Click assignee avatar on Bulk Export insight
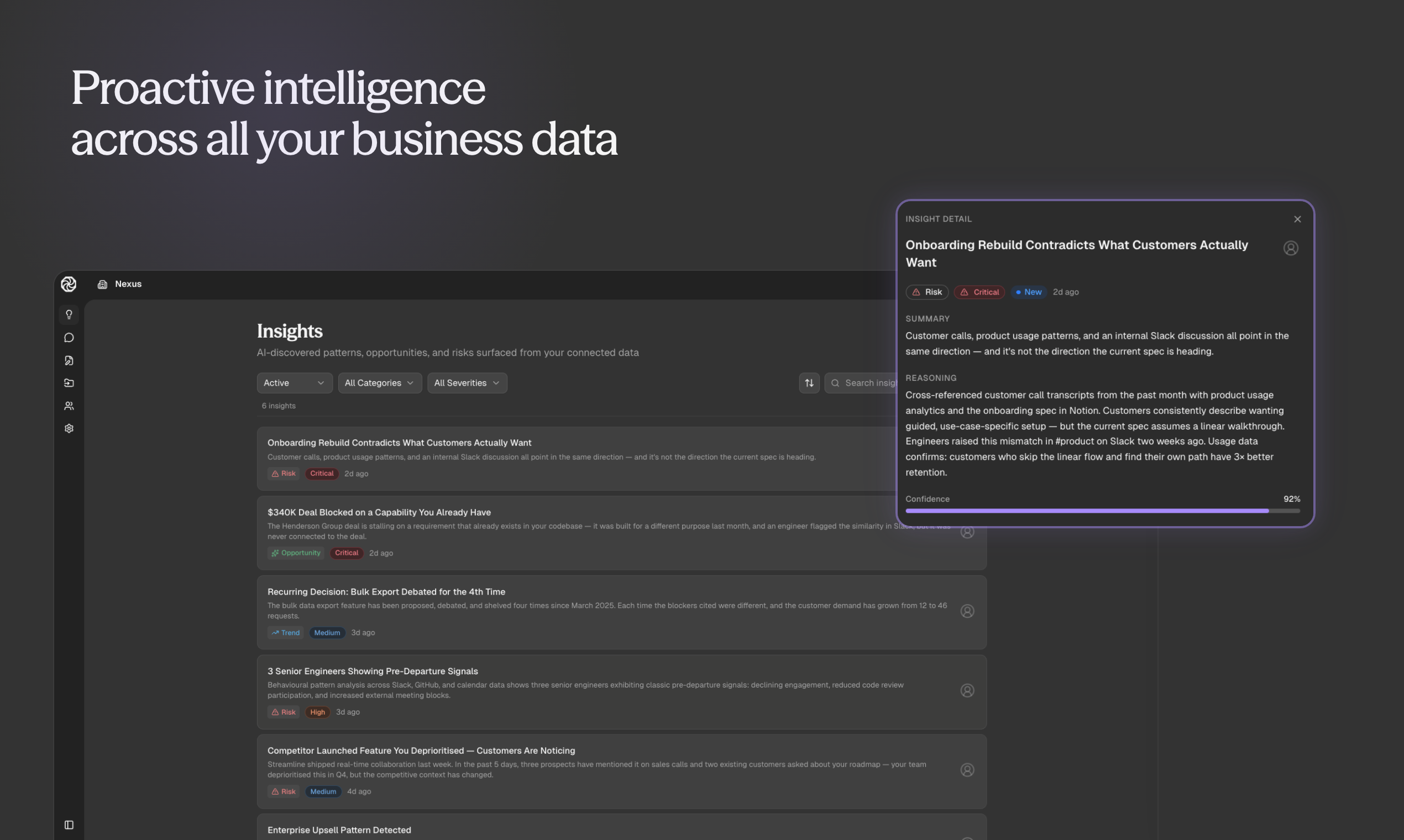Screen dimensions: 1404x840 click(967, 611)
